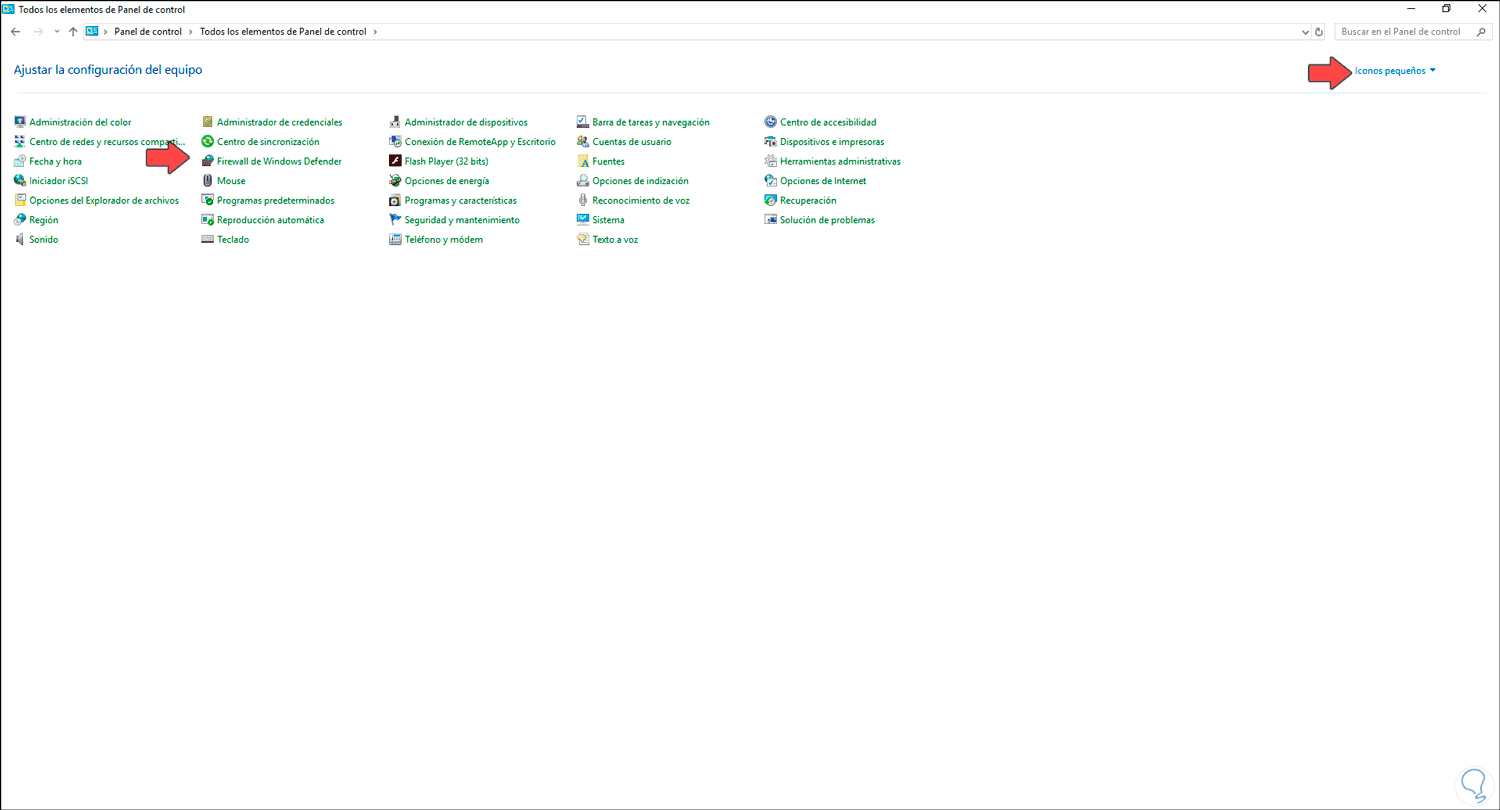The height and width of the screenshot is (810, 1500).
Task: Open the Administrador de dispositivos icon
Action: (x=396, y=122)
